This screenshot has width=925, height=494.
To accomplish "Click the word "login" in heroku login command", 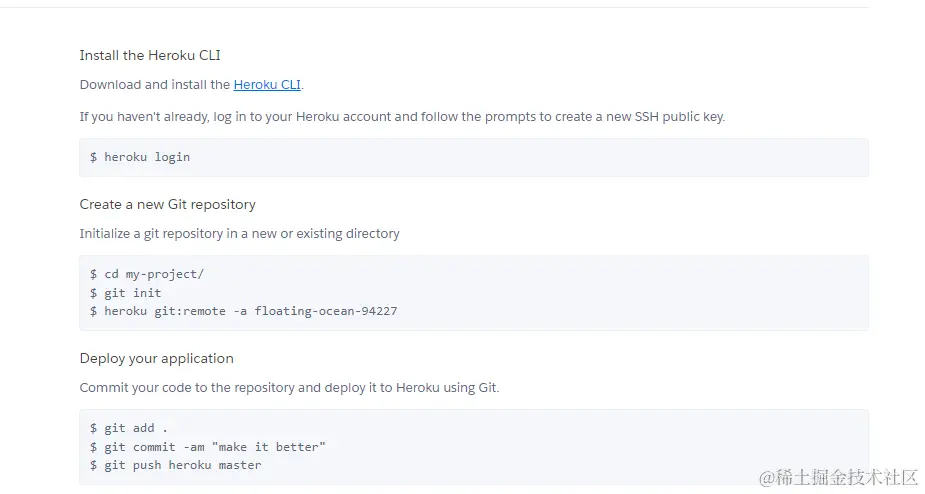I will (172, 157).
